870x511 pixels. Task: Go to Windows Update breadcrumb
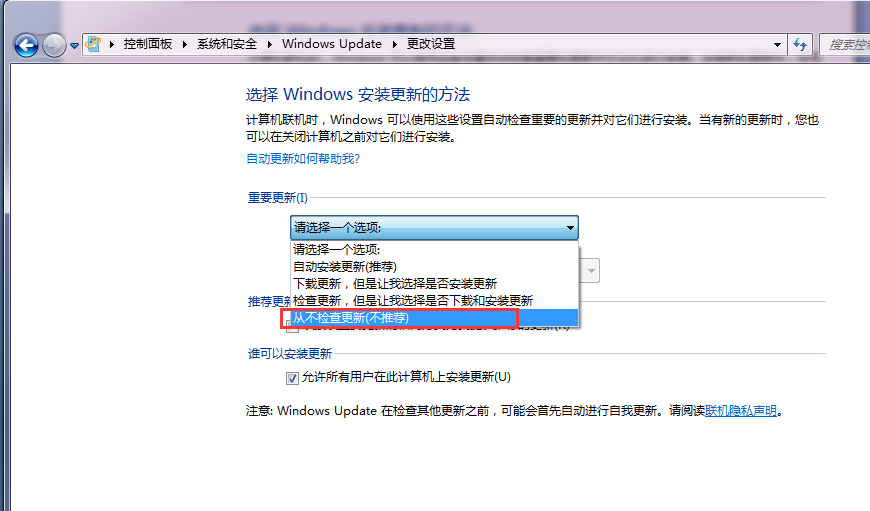[332, 44]
